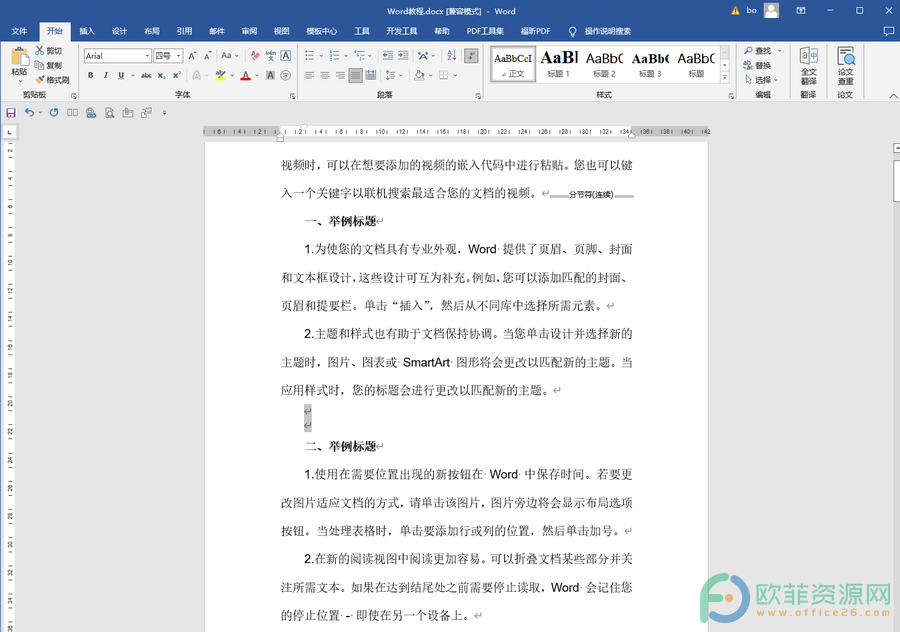Click the tab selector at the ruler corner

(9, 132)
